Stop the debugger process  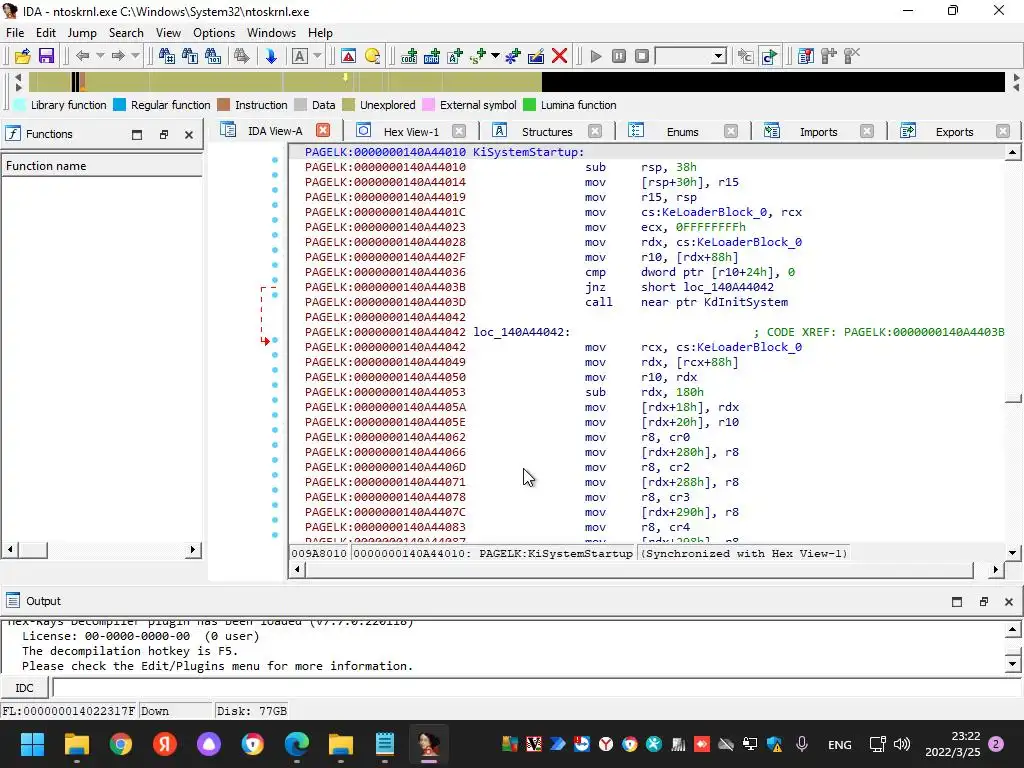click(x=642, y=56)
